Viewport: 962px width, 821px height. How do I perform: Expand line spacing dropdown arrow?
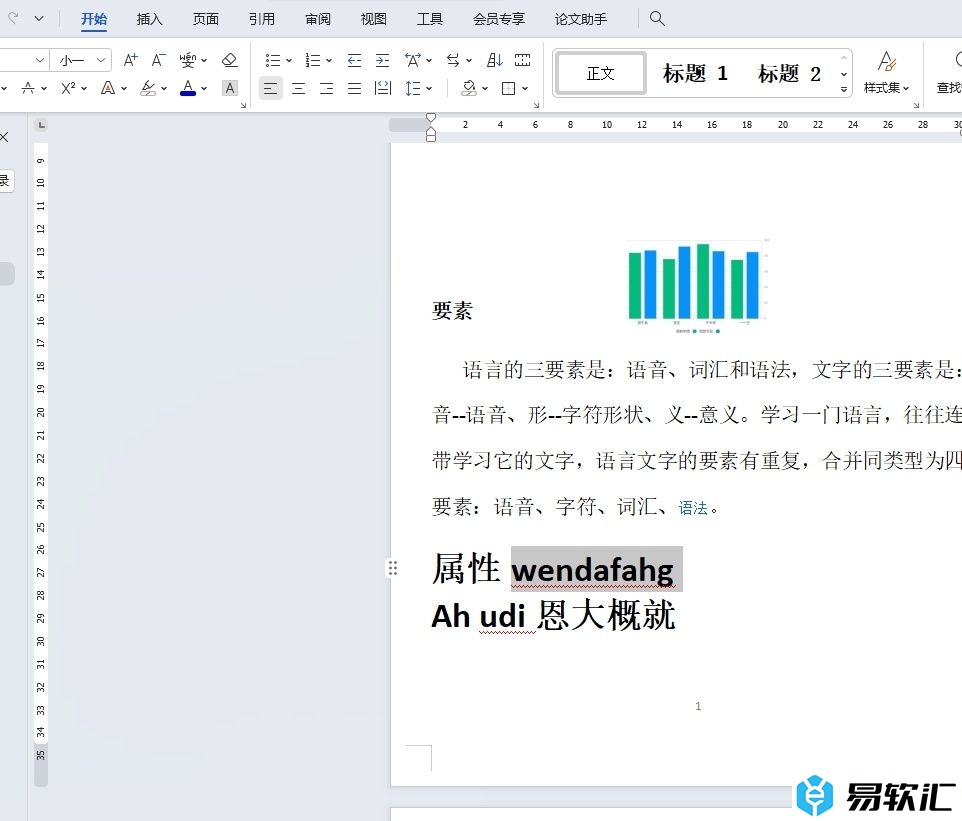pyautogui.click(x=429, y=89)
